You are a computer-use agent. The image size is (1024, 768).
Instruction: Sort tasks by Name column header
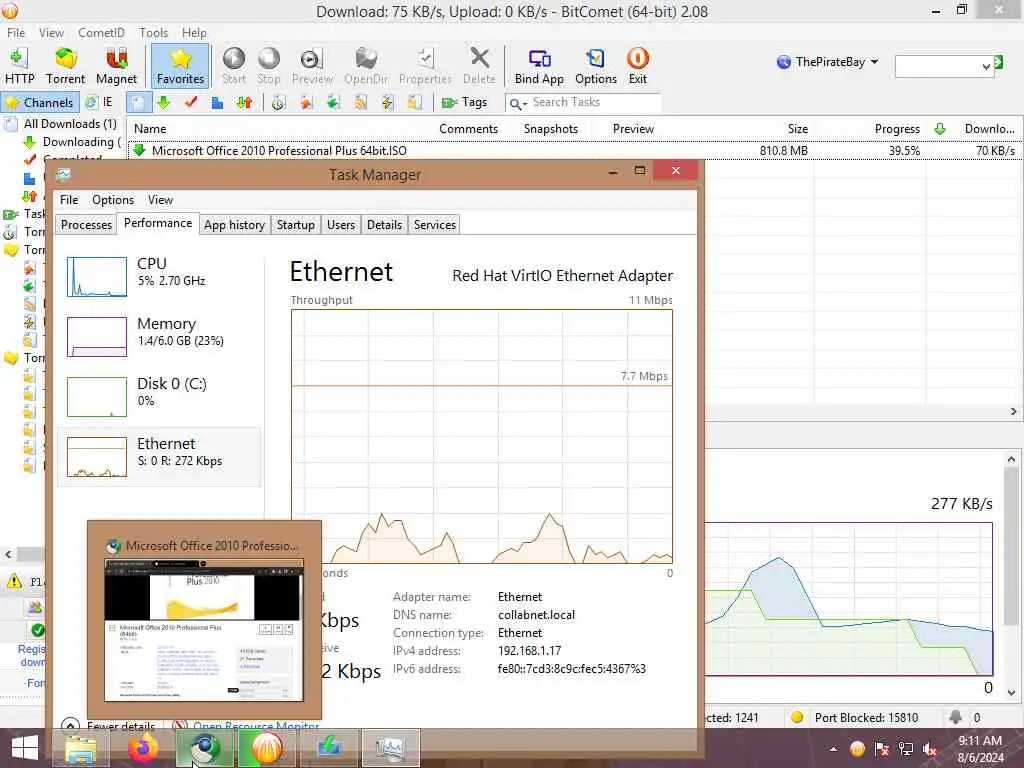point(150,129)
